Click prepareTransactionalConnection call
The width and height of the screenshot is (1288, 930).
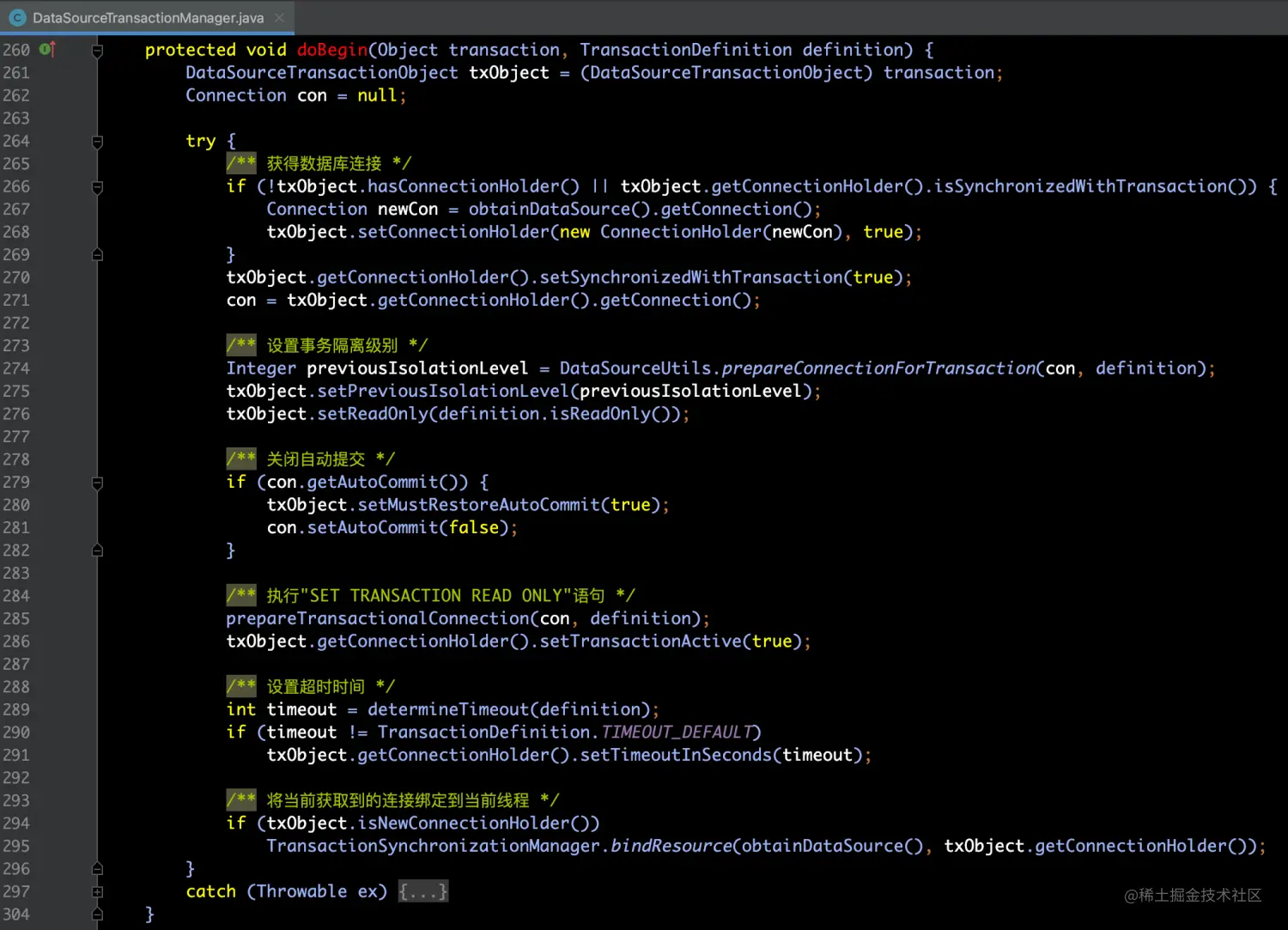[x=378, y=618]
